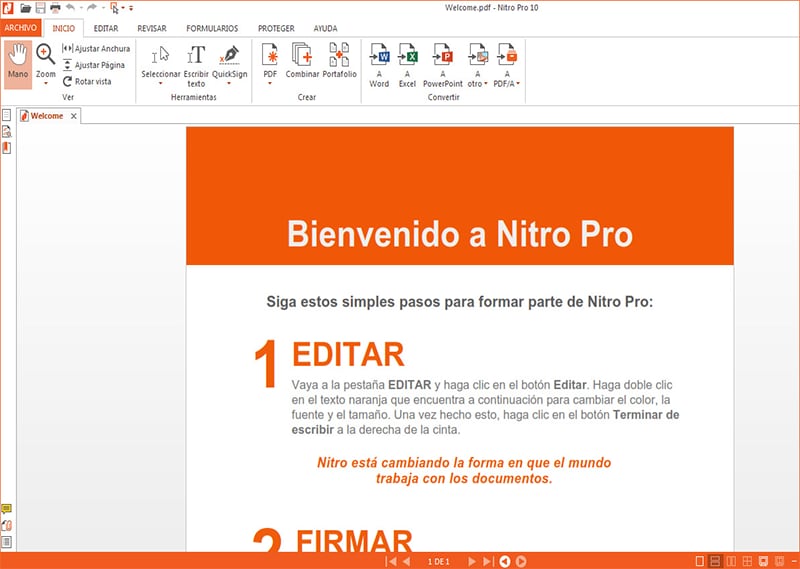Toggle continuous page view layout
Screen dimensions: 800x569
click(x=714, y=561)
